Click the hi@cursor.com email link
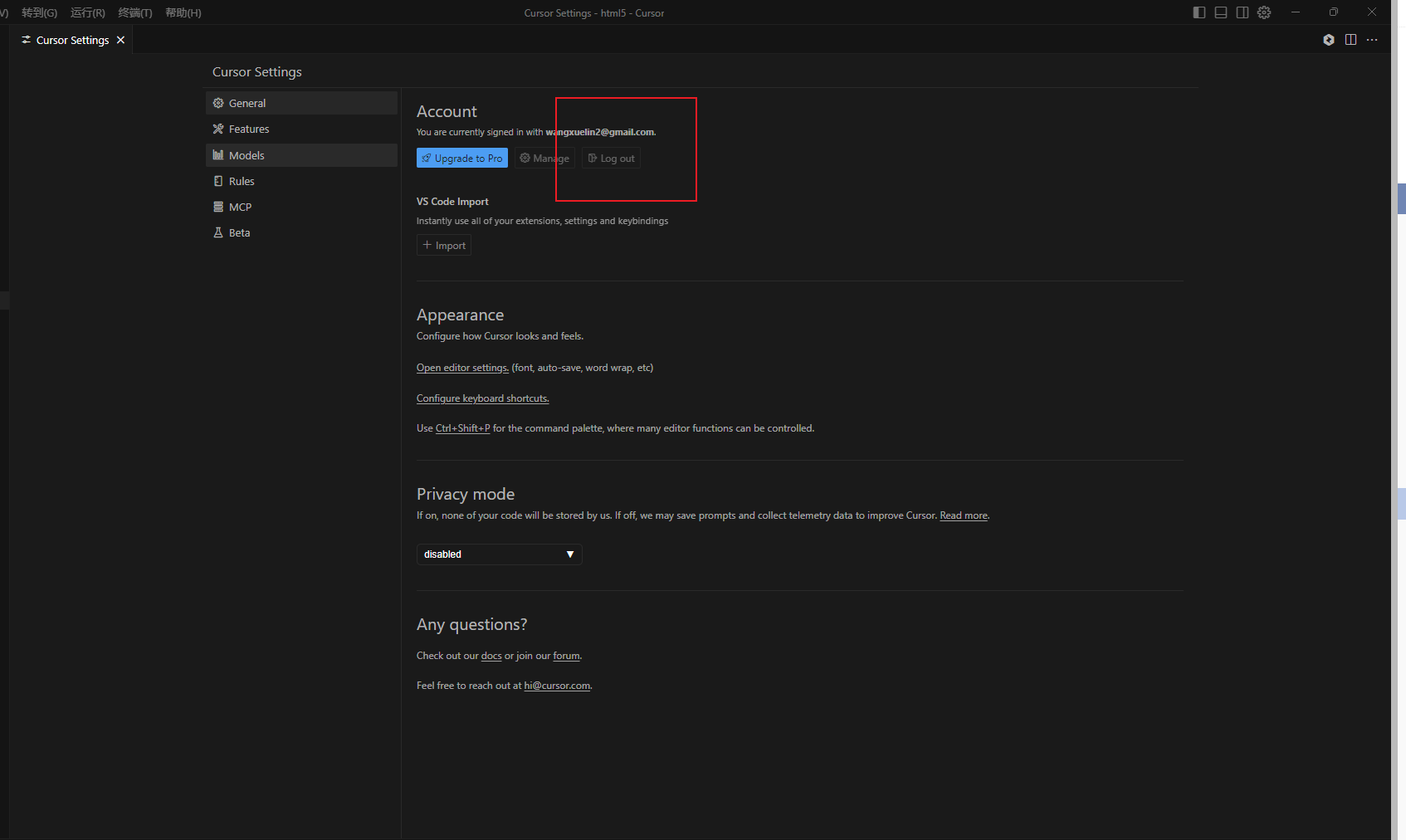Screen dimensions: 1406x840 [557, 686]
